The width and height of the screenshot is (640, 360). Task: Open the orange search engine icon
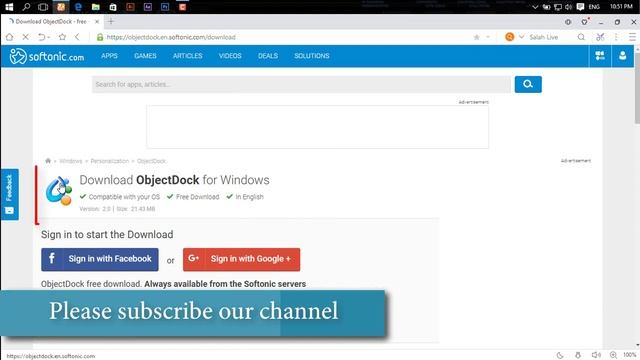pyautogui.click(x=509, y=37)
